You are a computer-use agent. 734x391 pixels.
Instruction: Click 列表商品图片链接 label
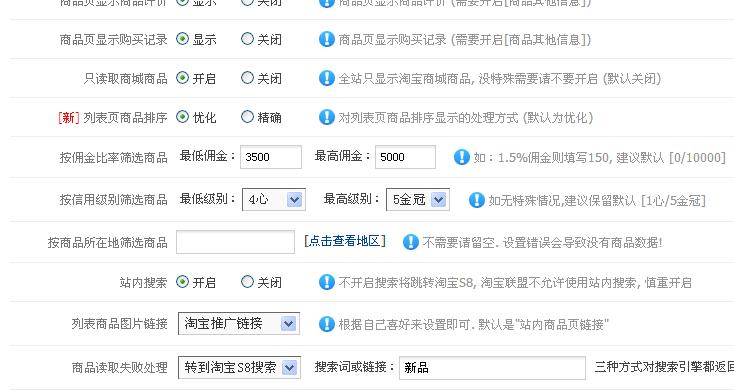tap(119, 324)
